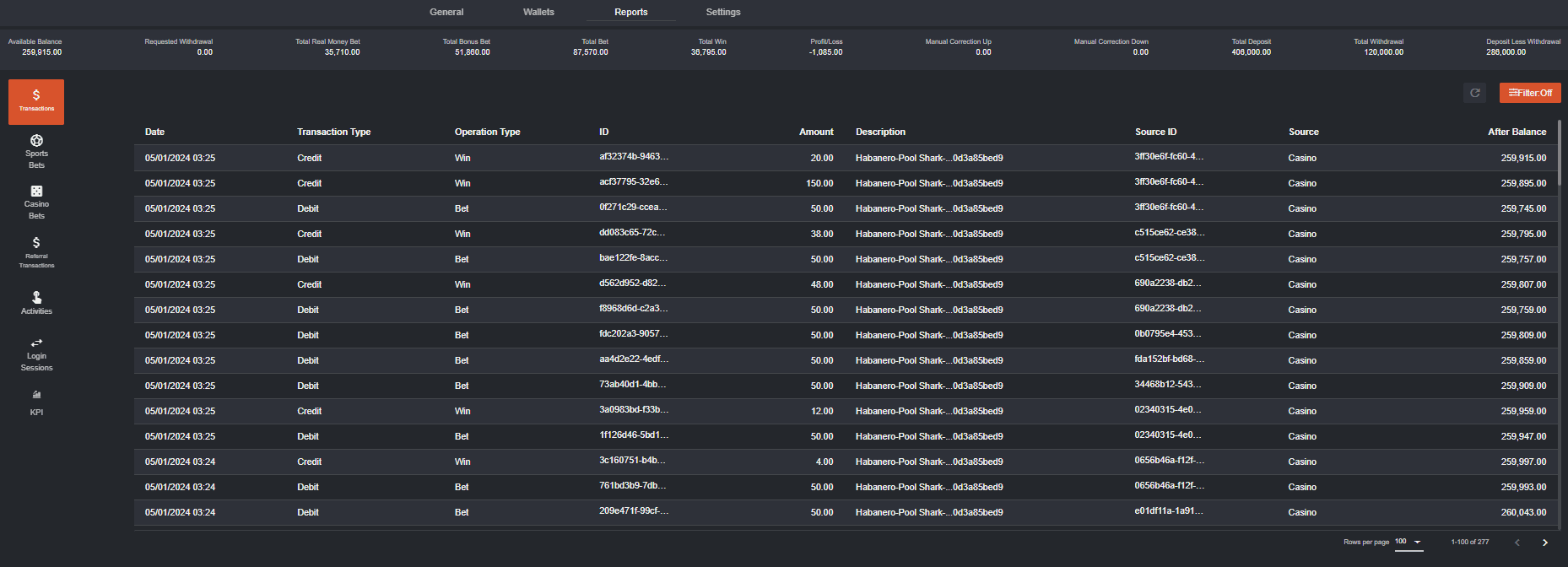Click the 38.00 amount cell
Viewport: 1568px width, 567px height.
822,234
